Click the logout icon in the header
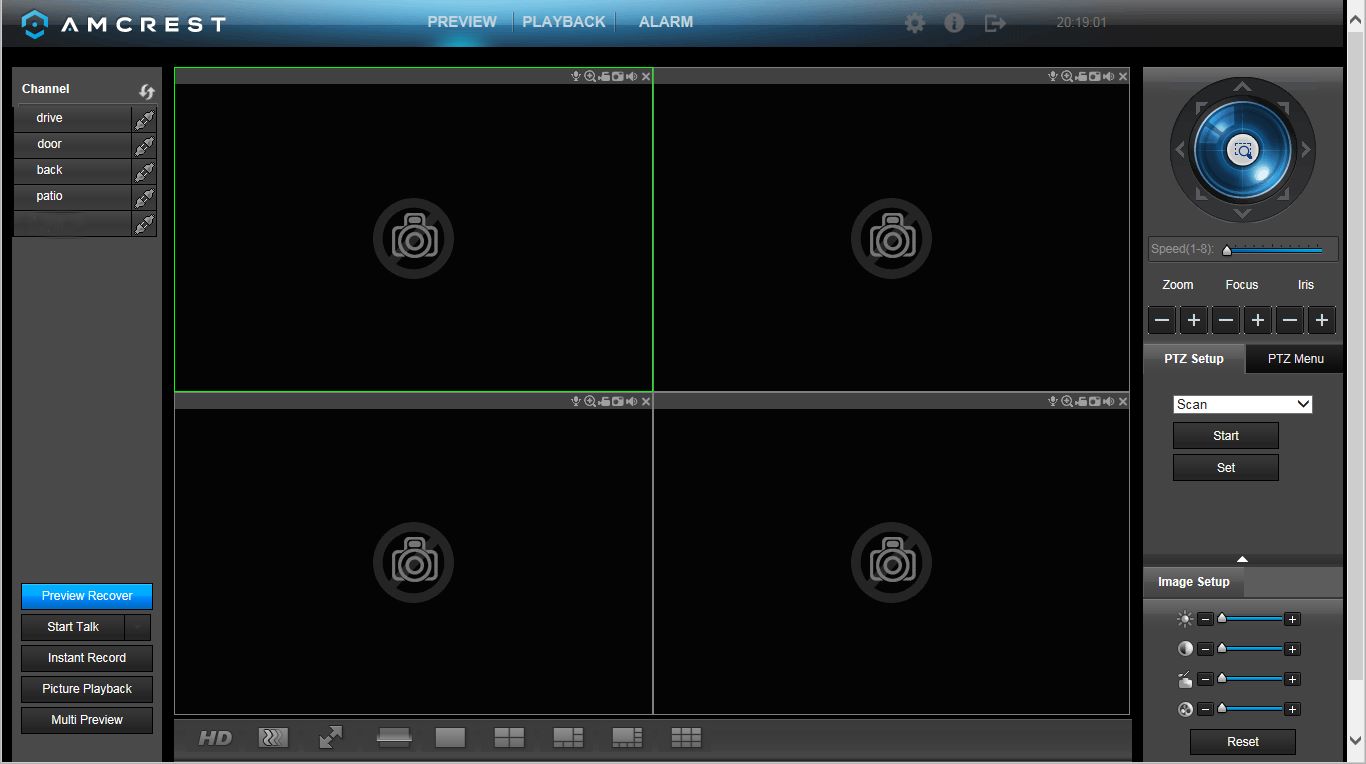Image resolution: width=1366 pixels, height=764 pixels. tap(994, 22)
